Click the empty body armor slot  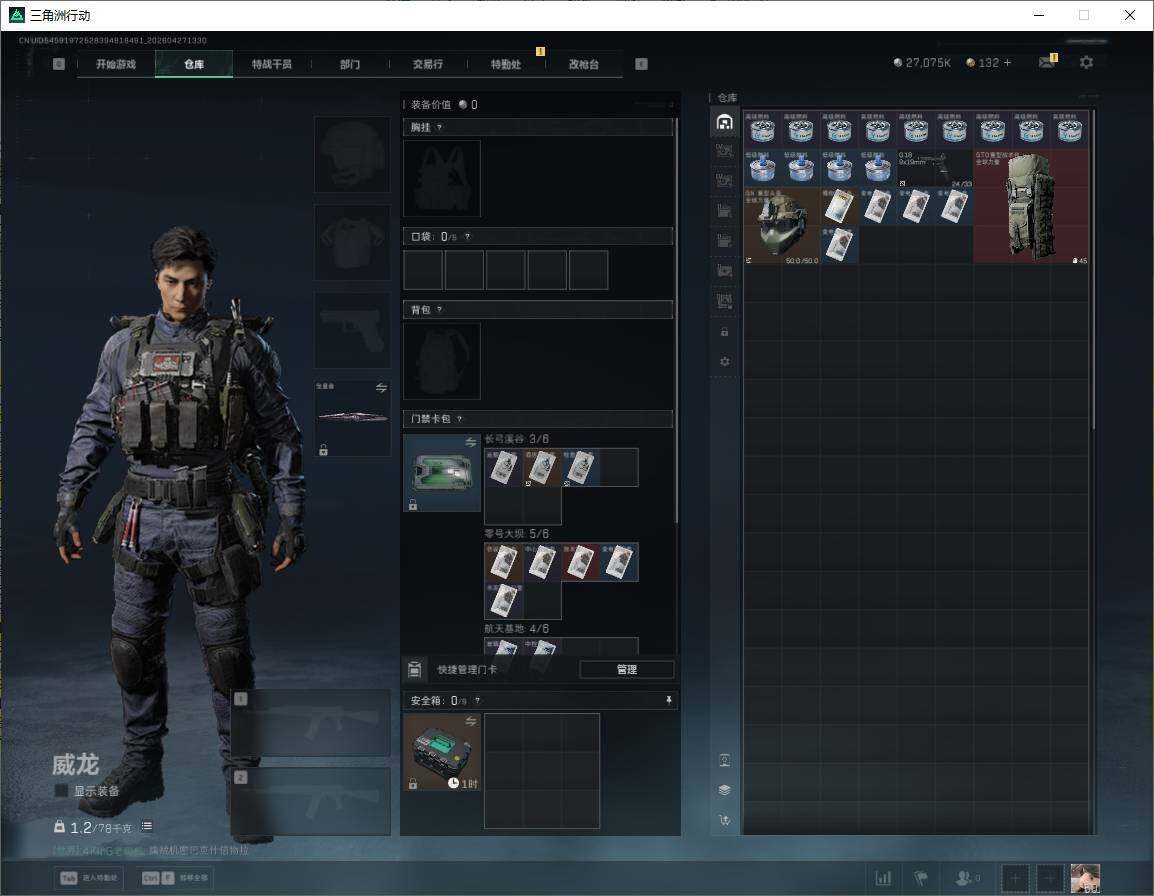(x=353, y=242)
